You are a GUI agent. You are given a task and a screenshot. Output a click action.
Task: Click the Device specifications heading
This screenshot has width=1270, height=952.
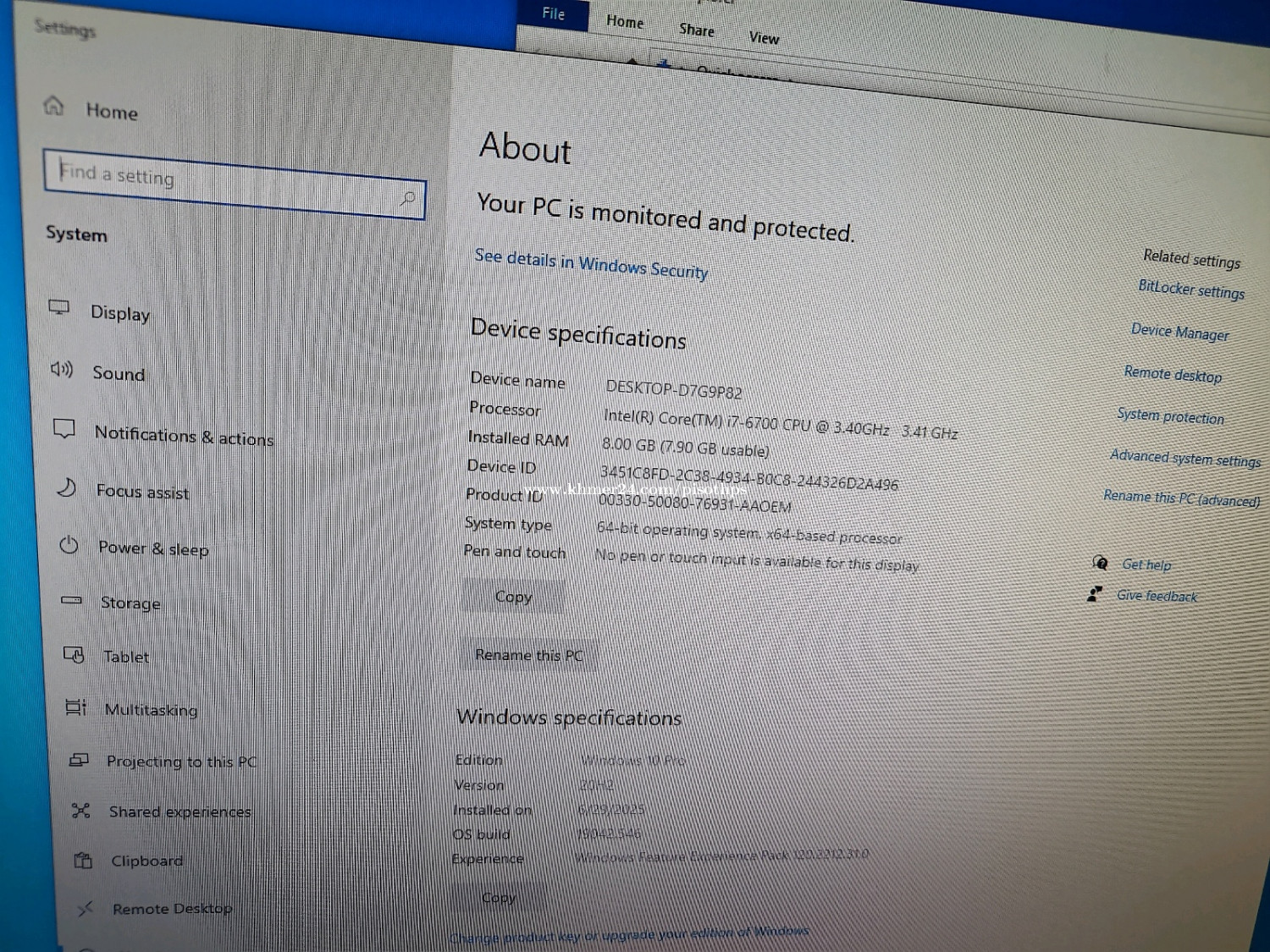click(x=578, y=333)
